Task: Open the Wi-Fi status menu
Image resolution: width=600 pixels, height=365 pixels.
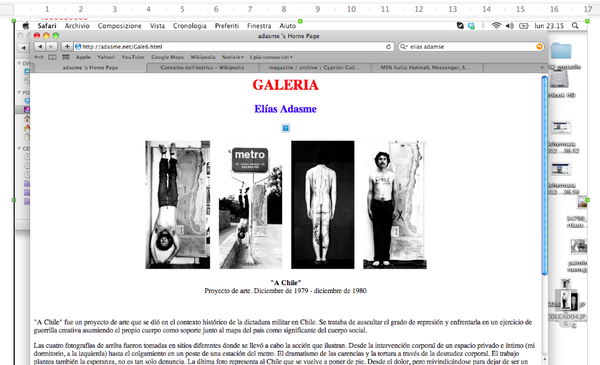Action: click(496, 26)
